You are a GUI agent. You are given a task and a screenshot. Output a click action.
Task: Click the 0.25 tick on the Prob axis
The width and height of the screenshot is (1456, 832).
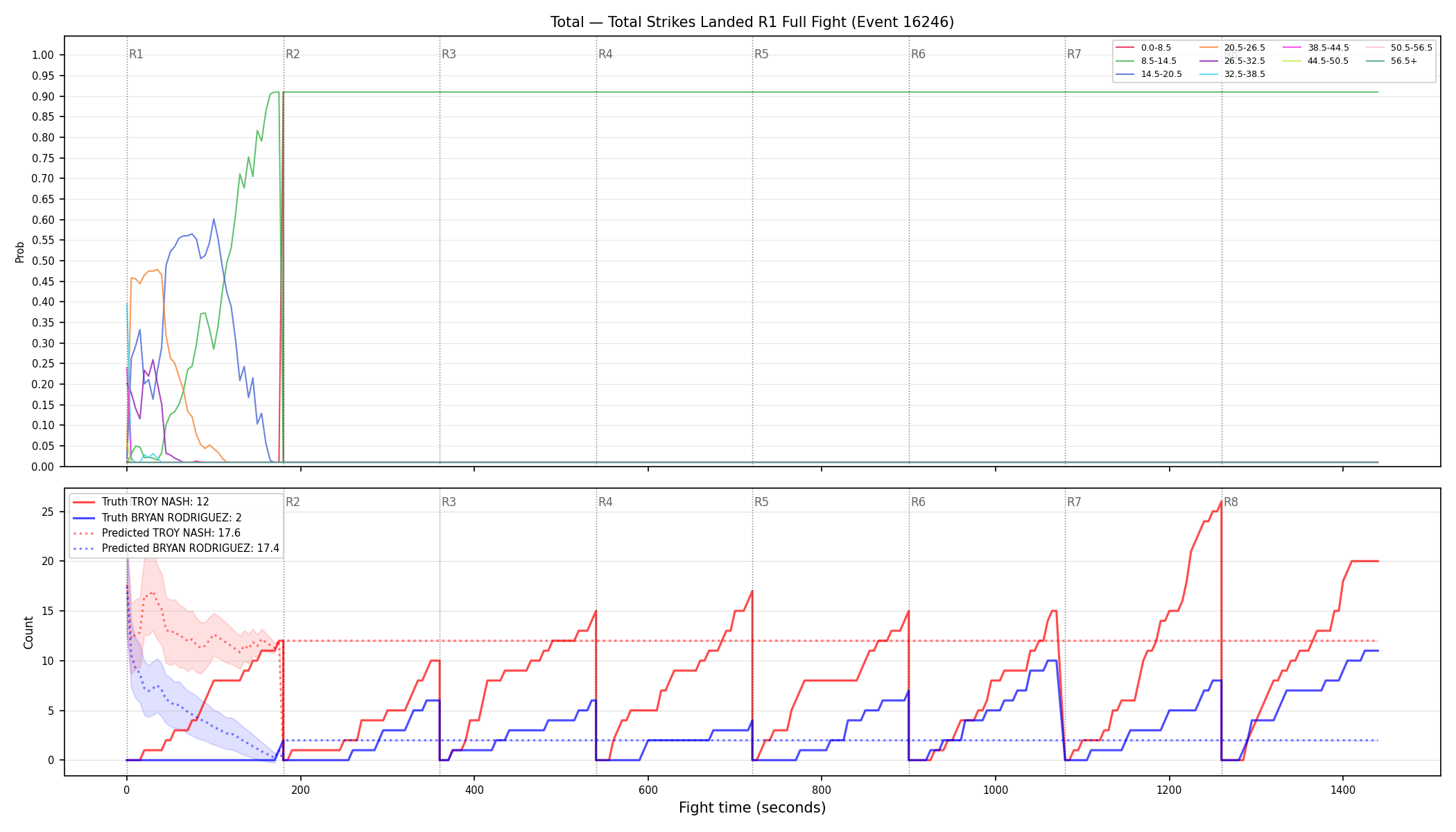pyautogui.click(x=43, y=364)
